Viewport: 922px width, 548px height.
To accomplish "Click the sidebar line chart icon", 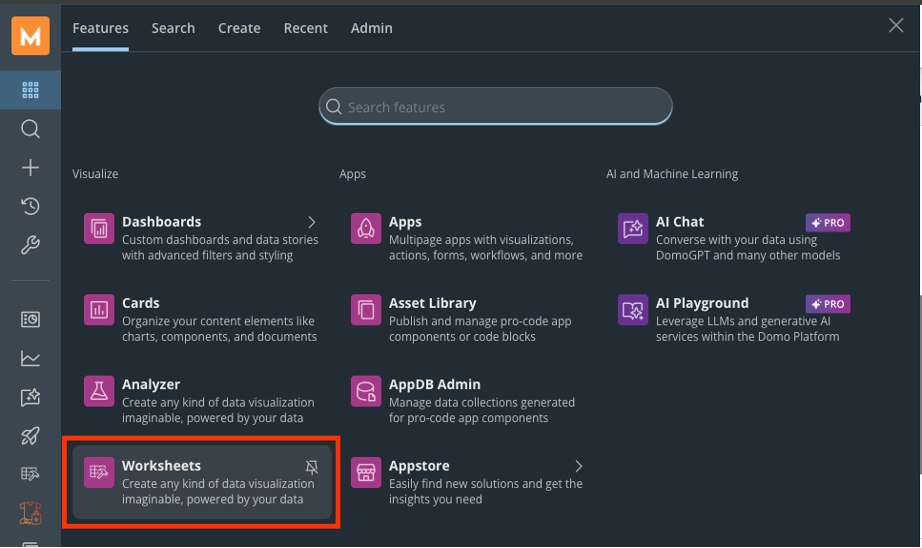I will pyautogui.click(x=31, y=358).
